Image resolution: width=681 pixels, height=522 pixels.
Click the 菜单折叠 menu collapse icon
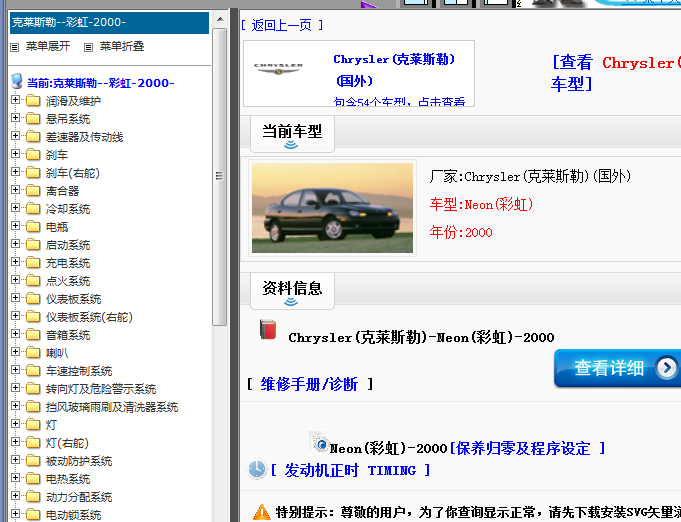pyautogui.click(x=89, y=47)
